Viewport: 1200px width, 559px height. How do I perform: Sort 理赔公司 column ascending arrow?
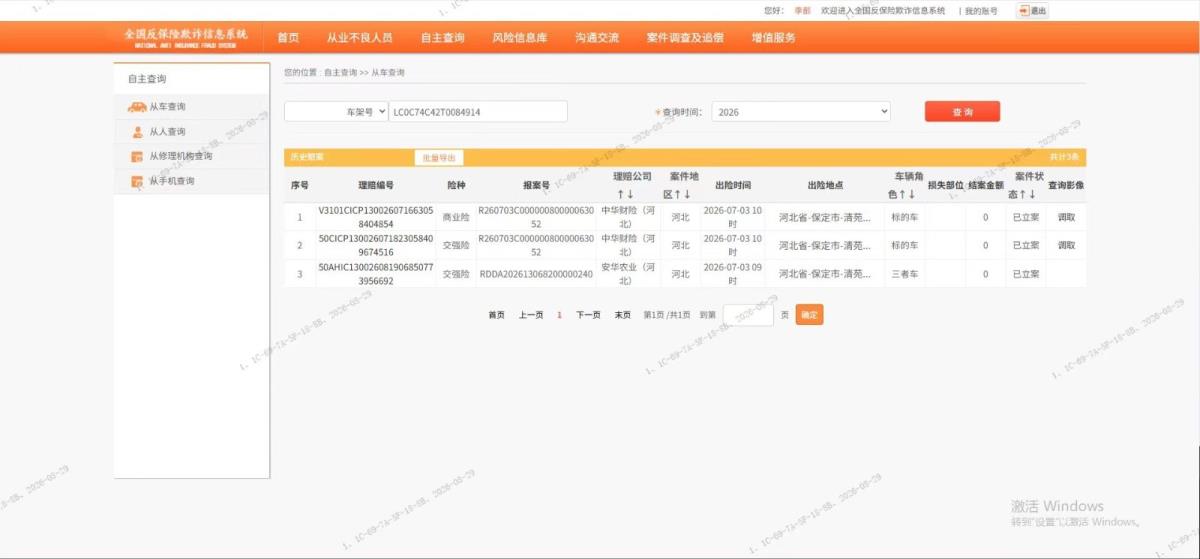(x=620, y=194)
